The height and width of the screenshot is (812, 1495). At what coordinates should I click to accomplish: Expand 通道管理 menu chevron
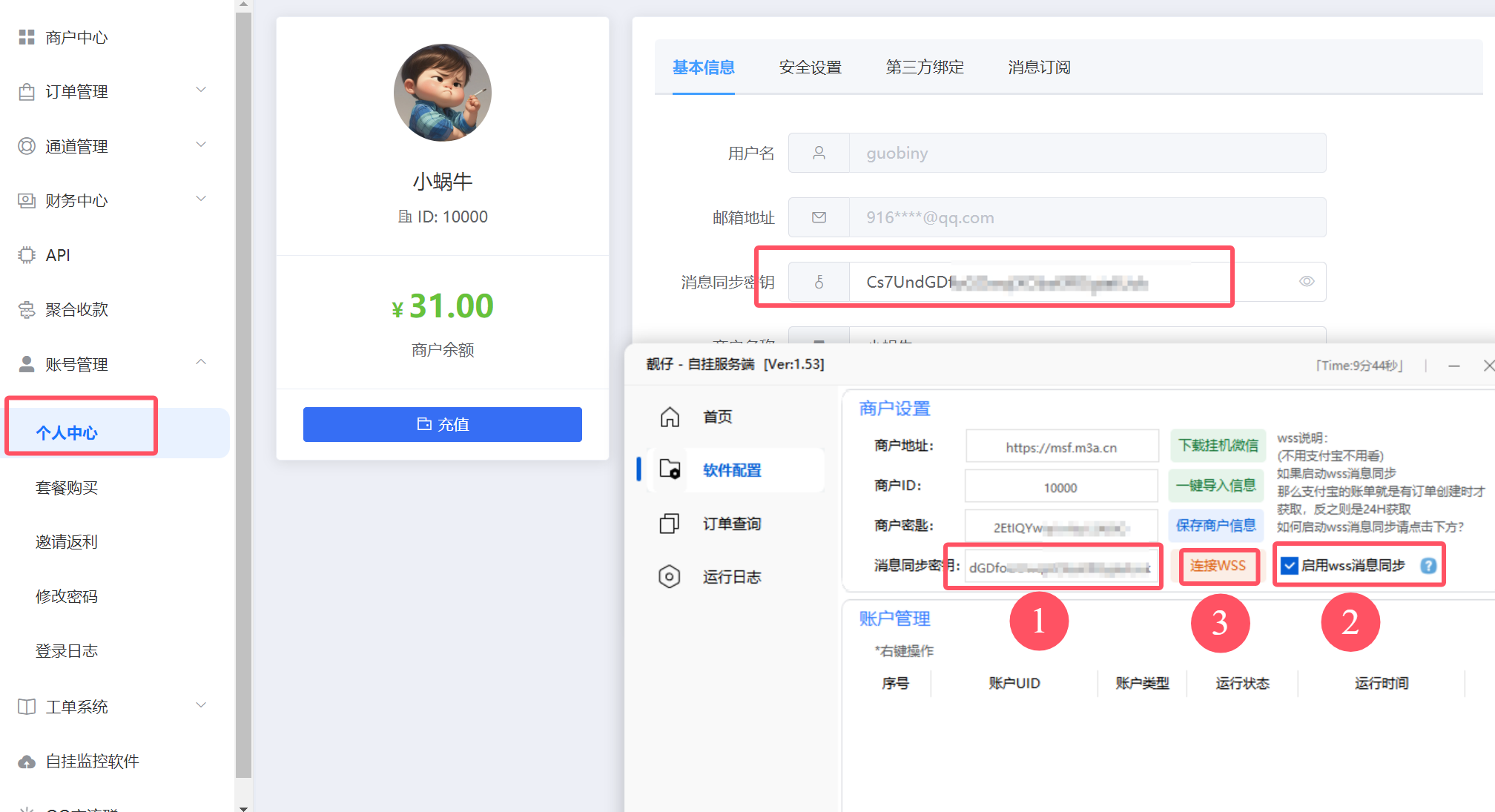point(201,145)
